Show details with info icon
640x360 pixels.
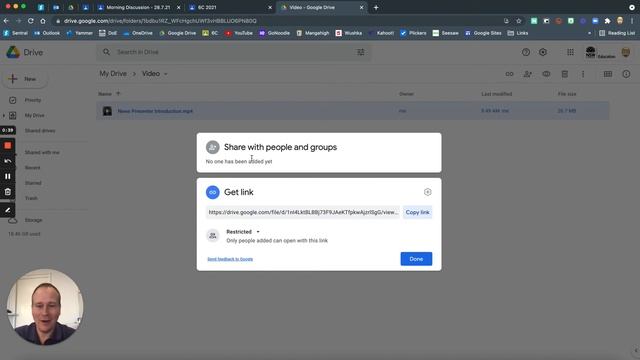(626, 74)
